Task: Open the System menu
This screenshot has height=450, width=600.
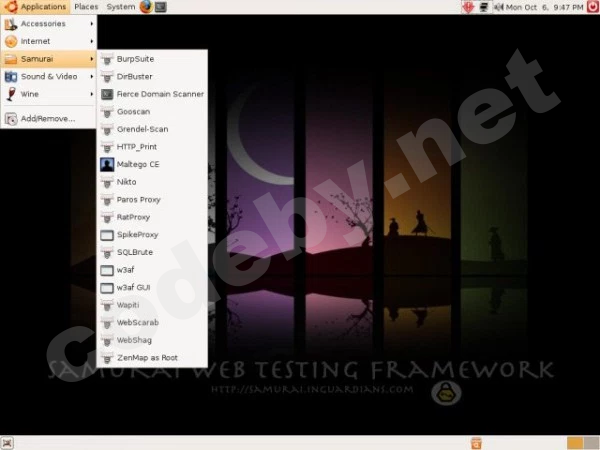Action: pos(121,7)
